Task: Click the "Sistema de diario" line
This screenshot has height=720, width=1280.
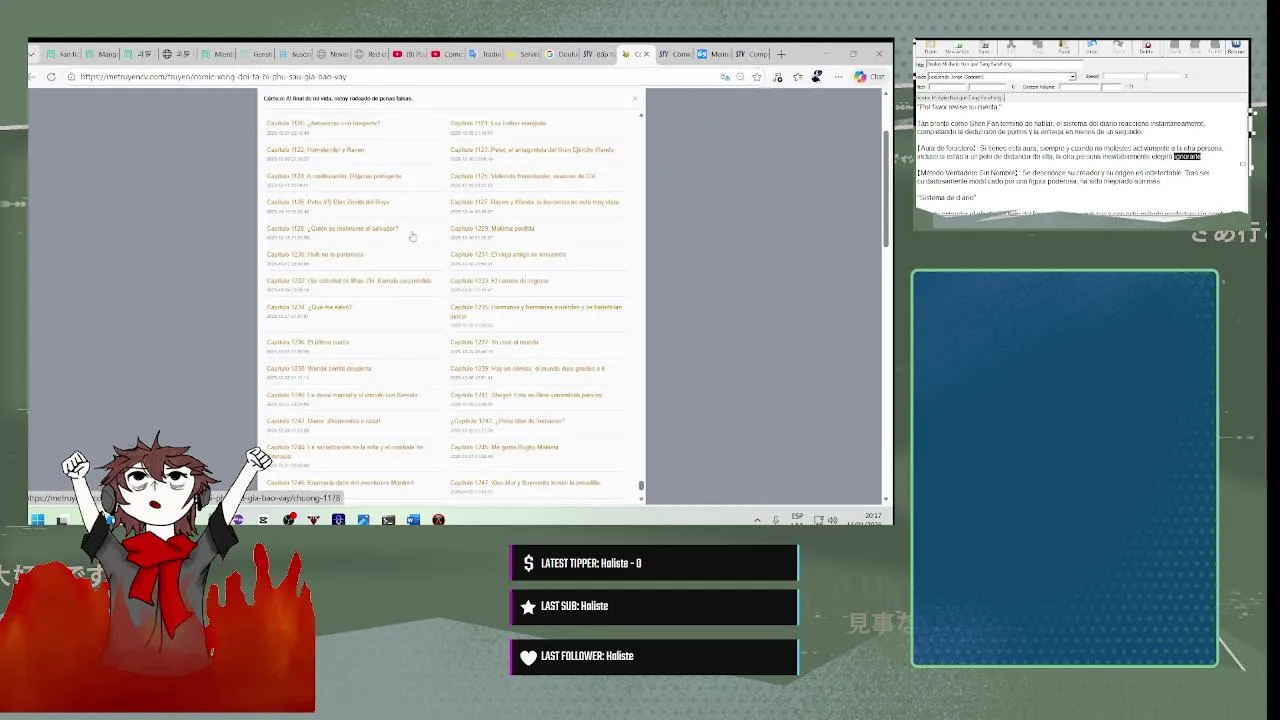Action: point(946,198)
